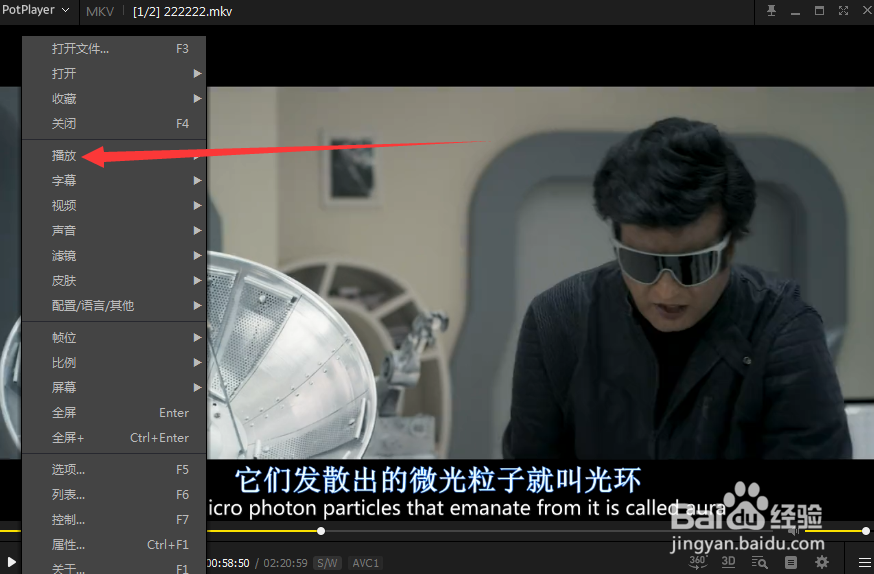874x574 pixels.
Task: Open the chapter/bookmark list icon
Action: click(x=791, y=562)
